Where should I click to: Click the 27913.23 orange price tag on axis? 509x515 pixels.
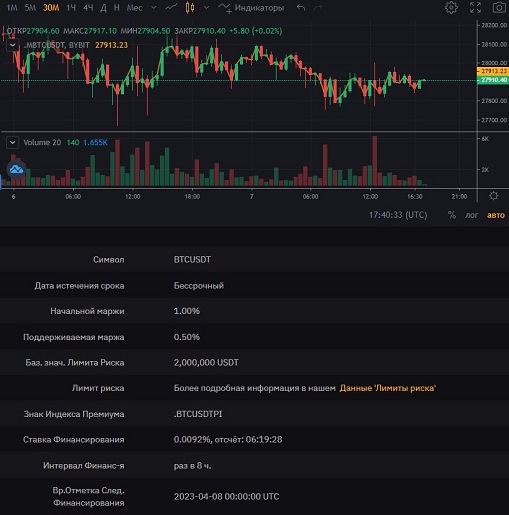pos(493,71)
